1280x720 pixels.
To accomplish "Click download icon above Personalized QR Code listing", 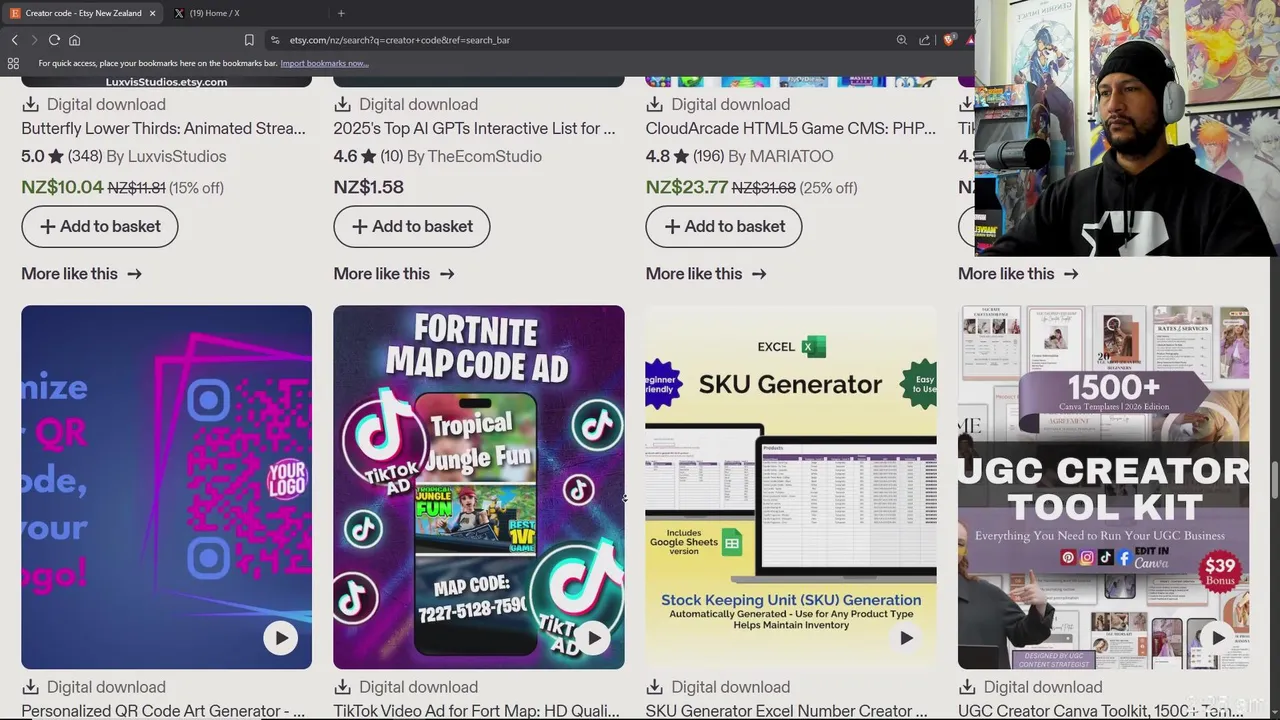I will click(x=30, y=687).
